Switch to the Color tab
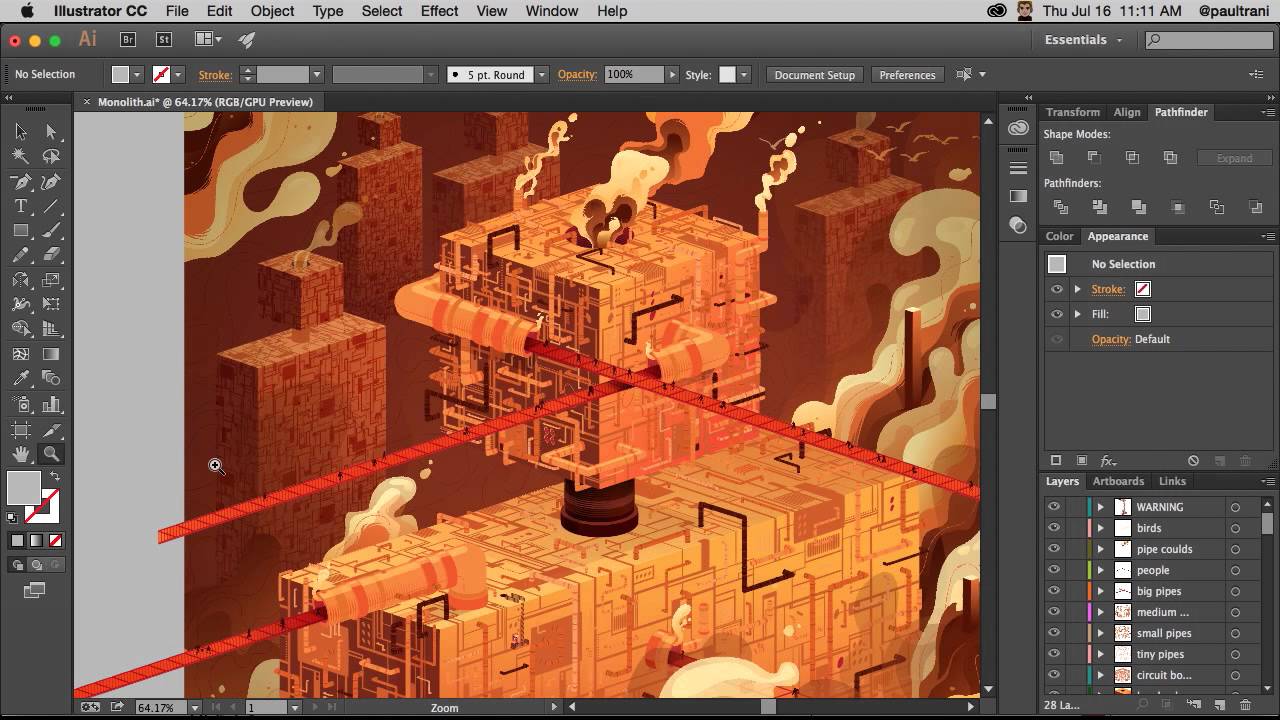 1059,236
